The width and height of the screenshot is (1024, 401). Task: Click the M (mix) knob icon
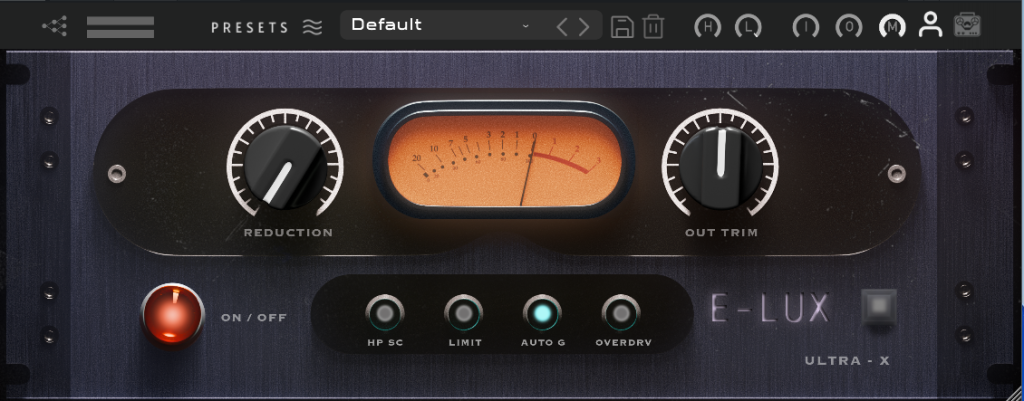point(892,26)
